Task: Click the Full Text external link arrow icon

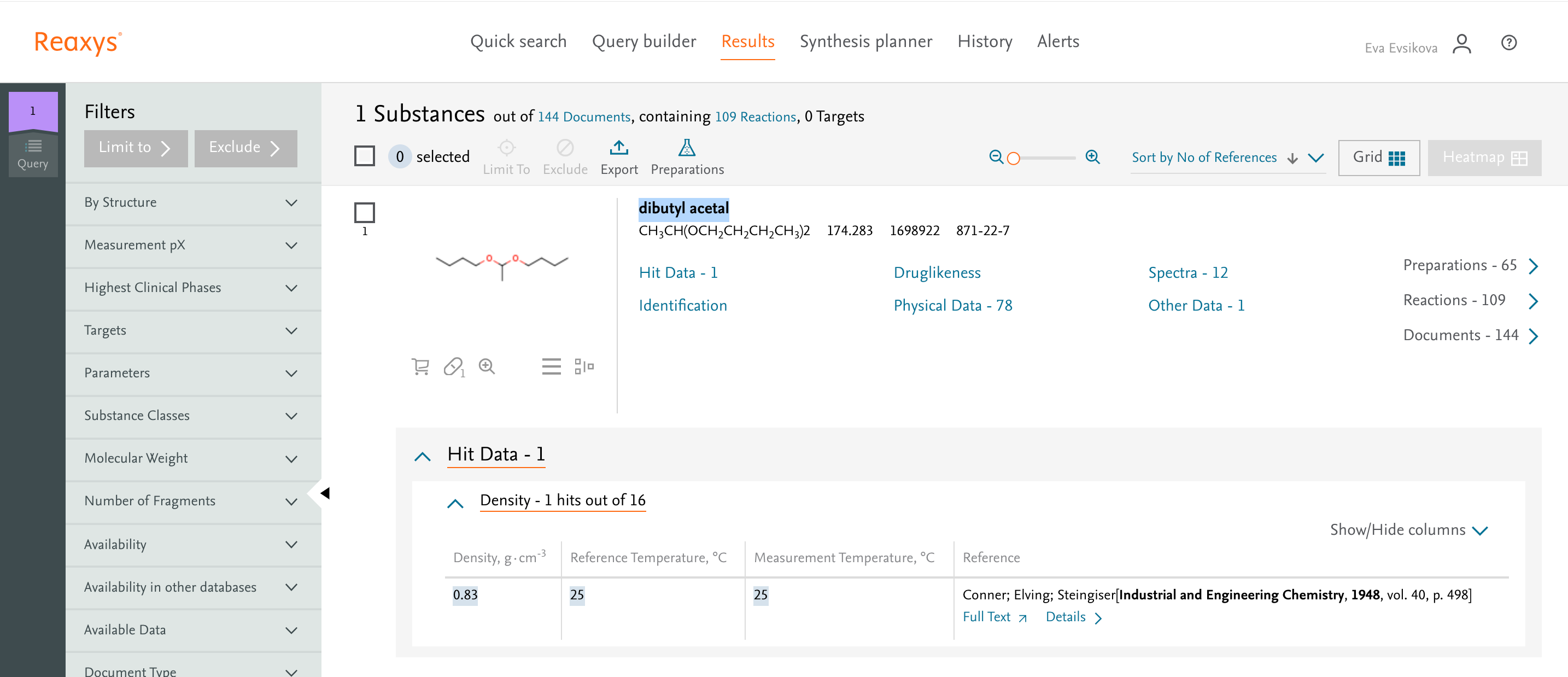Action: pyautogui.click(x=1022, y=618)
